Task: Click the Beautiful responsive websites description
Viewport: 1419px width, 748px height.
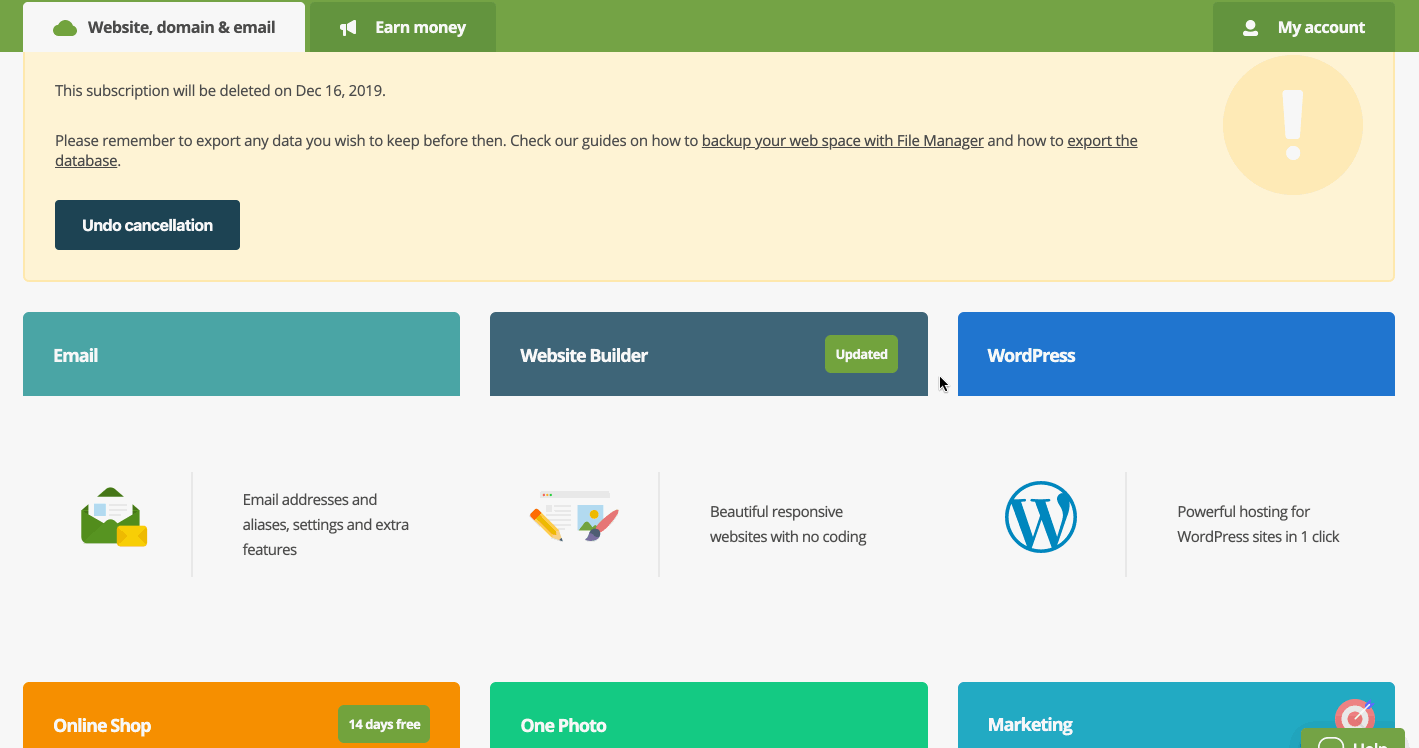Action: coord(788,525)
